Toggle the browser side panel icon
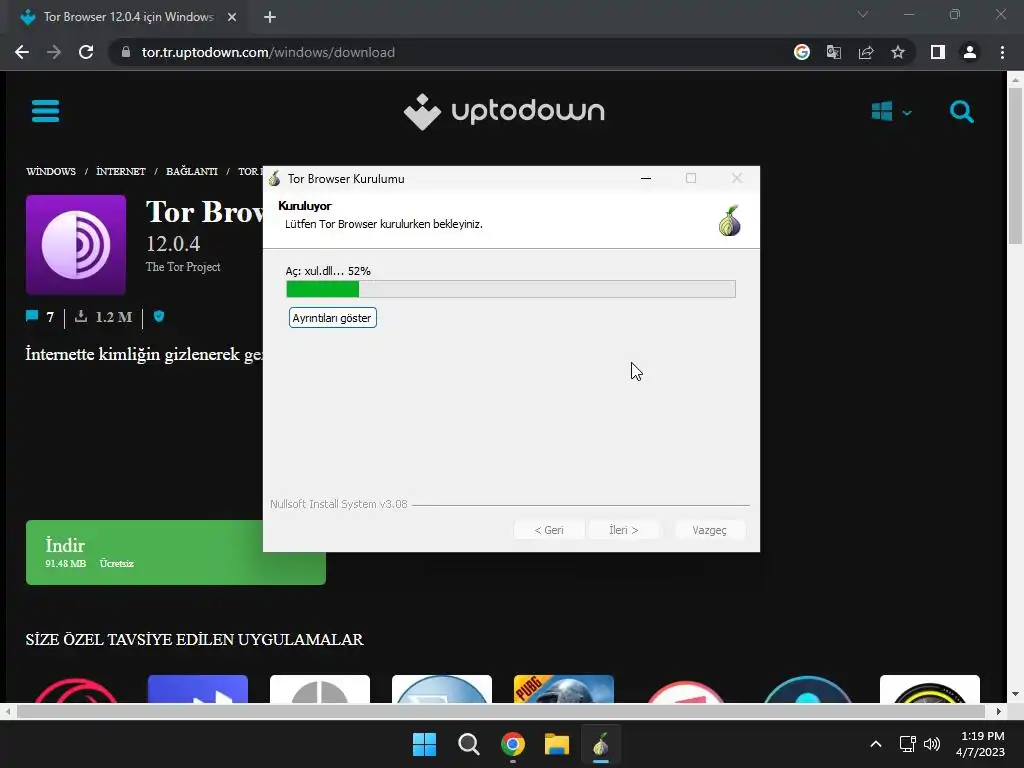Image resolution: width=1024 pixels, height=768 pixels. (x=938, y=52)
